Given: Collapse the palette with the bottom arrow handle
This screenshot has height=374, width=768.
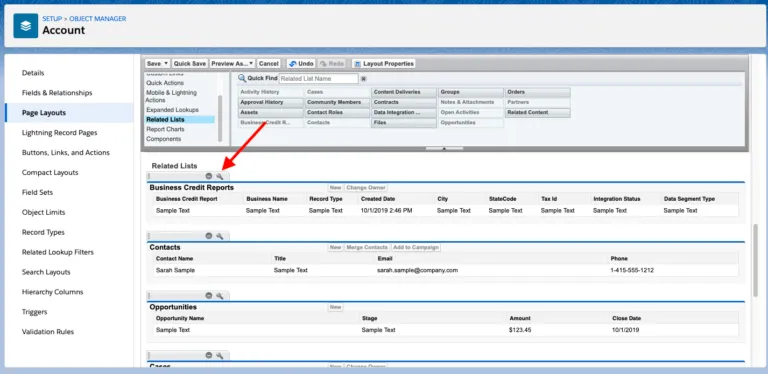Looking at the screenshot, I should tap(444, 148).
